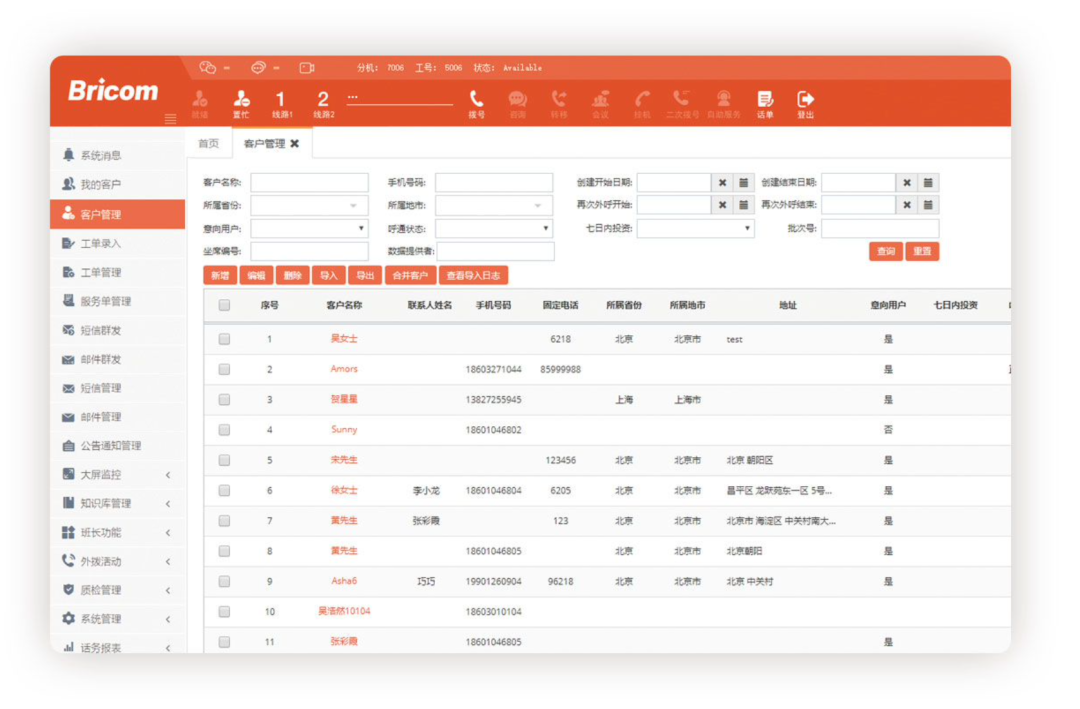The width and height of the screenshot is (1080, 709).
Task: Click the 拨号 dial phone icon
Action: (x=476, y=101)
